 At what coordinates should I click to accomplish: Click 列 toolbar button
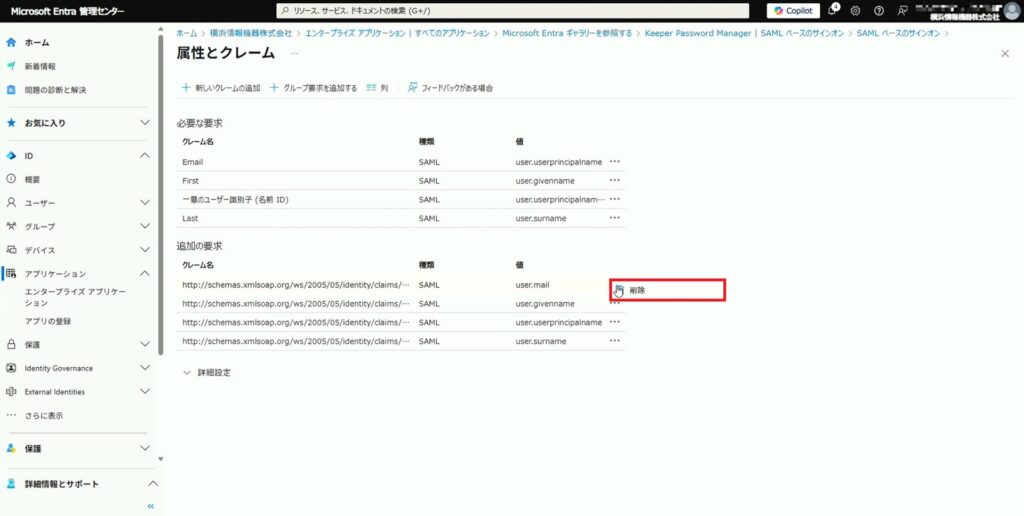pyautogui.click(x=377, y=88)
